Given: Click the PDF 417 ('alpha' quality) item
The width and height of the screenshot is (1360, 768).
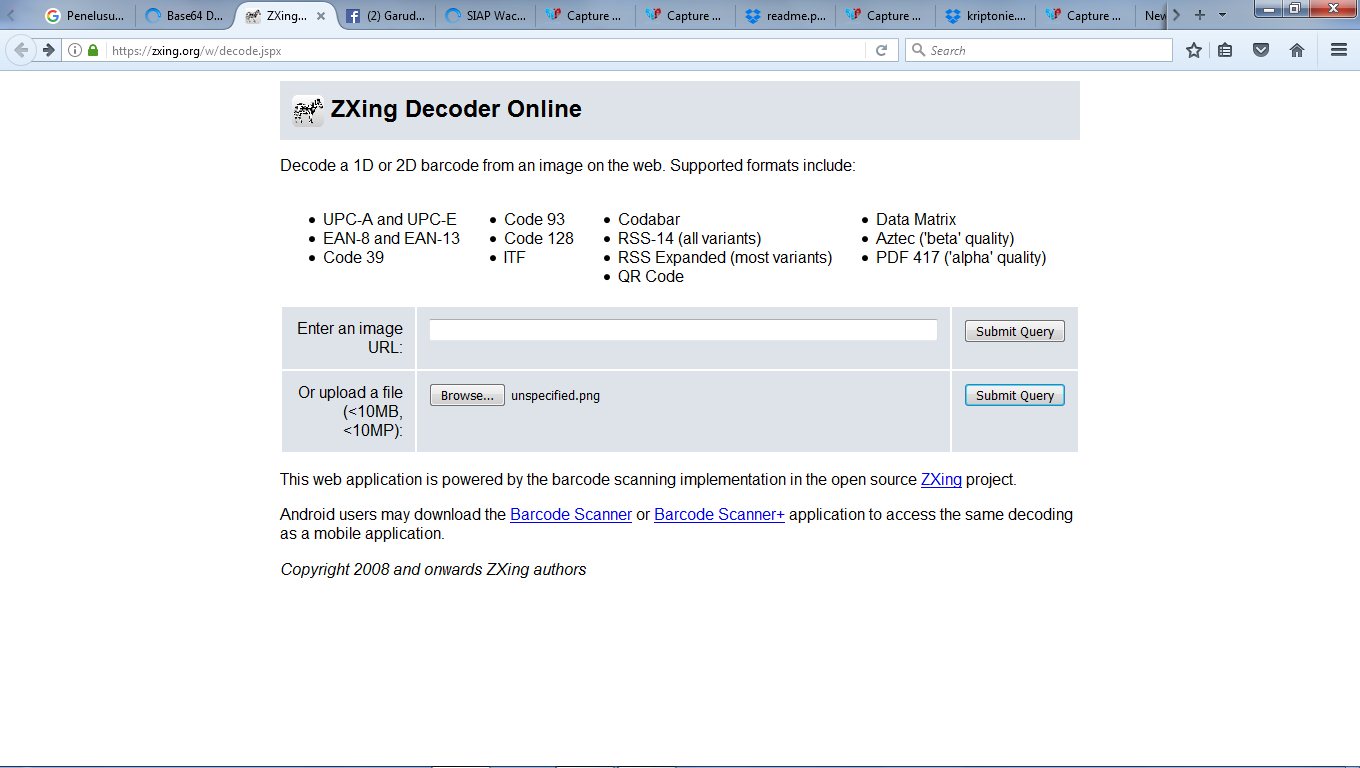Looking at the screenshot, I should (961, 257).
